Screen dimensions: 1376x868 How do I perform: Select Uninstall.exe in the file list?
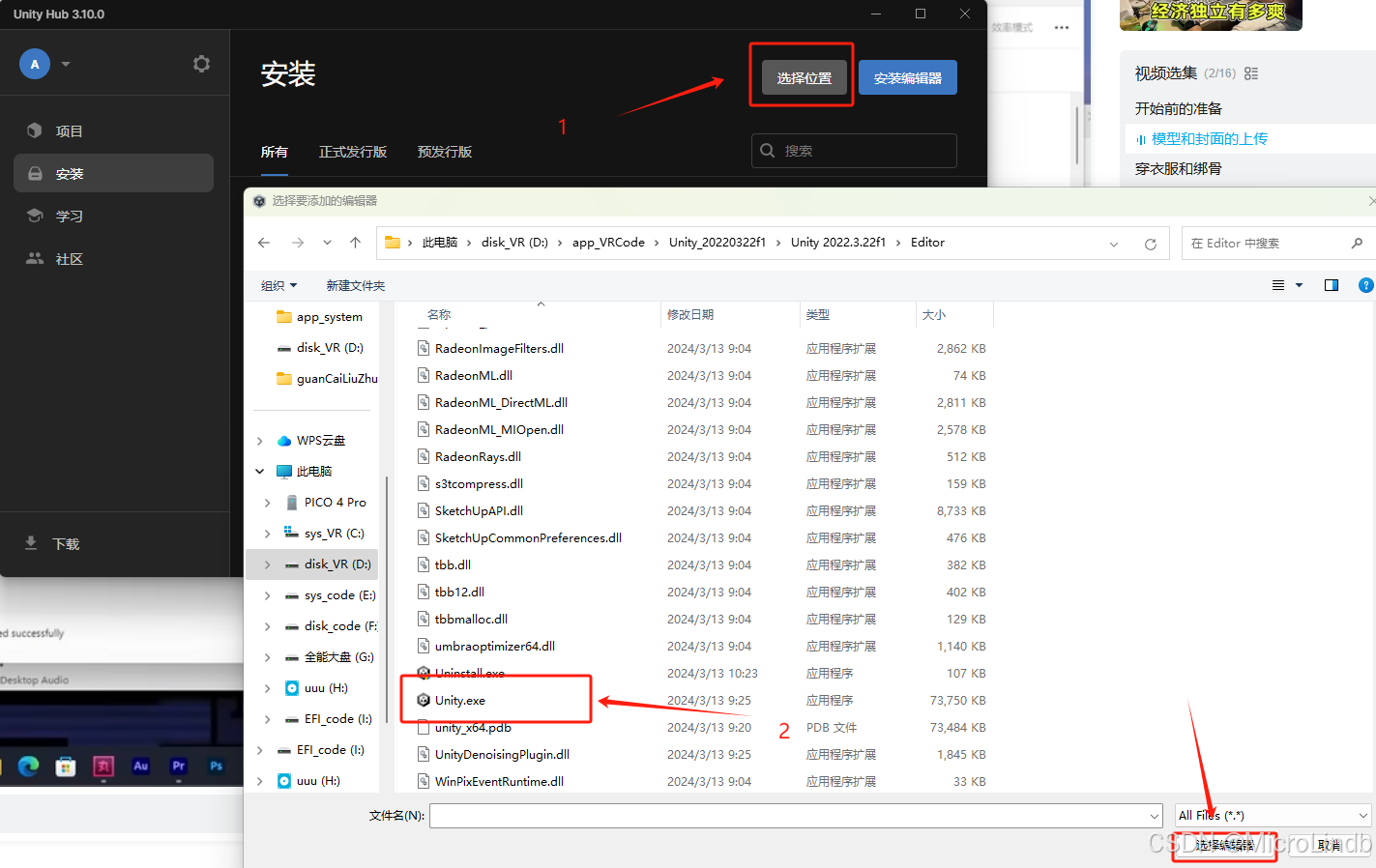470,673
